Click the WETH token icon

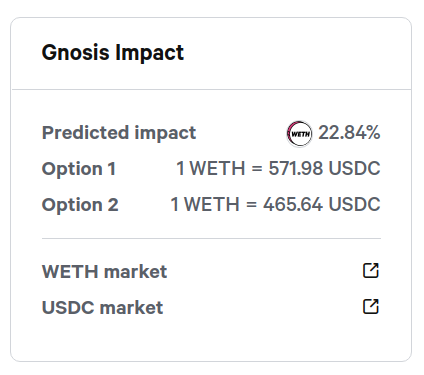click(300, 134)
